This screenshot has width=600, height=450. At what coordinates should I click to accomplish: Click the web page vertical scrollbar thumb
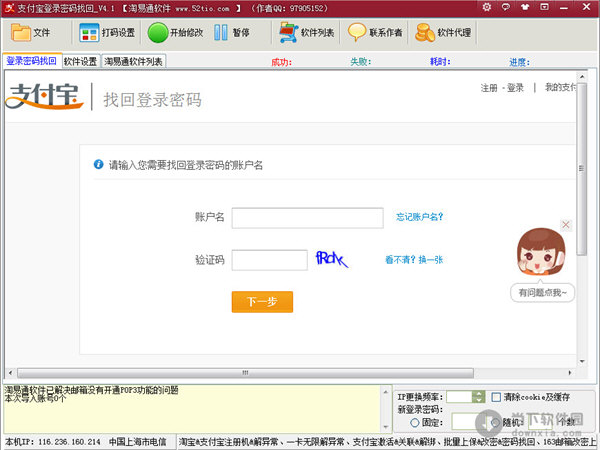[x=582, y=168]
